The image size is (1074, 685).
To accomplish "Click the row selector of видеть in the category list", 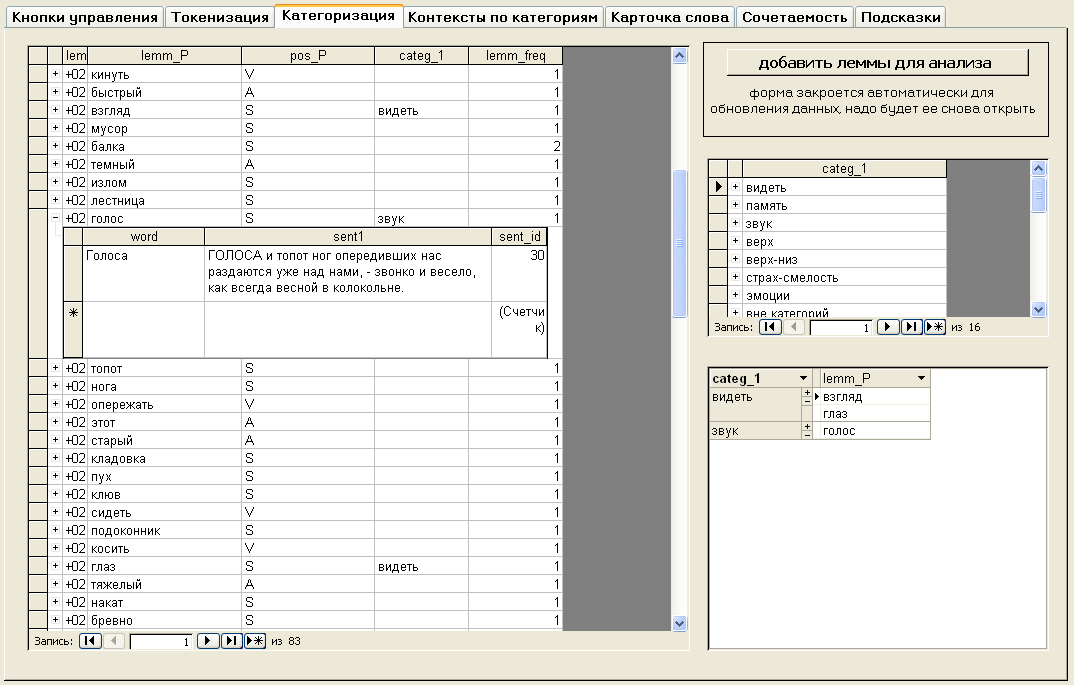I will 717,186.
